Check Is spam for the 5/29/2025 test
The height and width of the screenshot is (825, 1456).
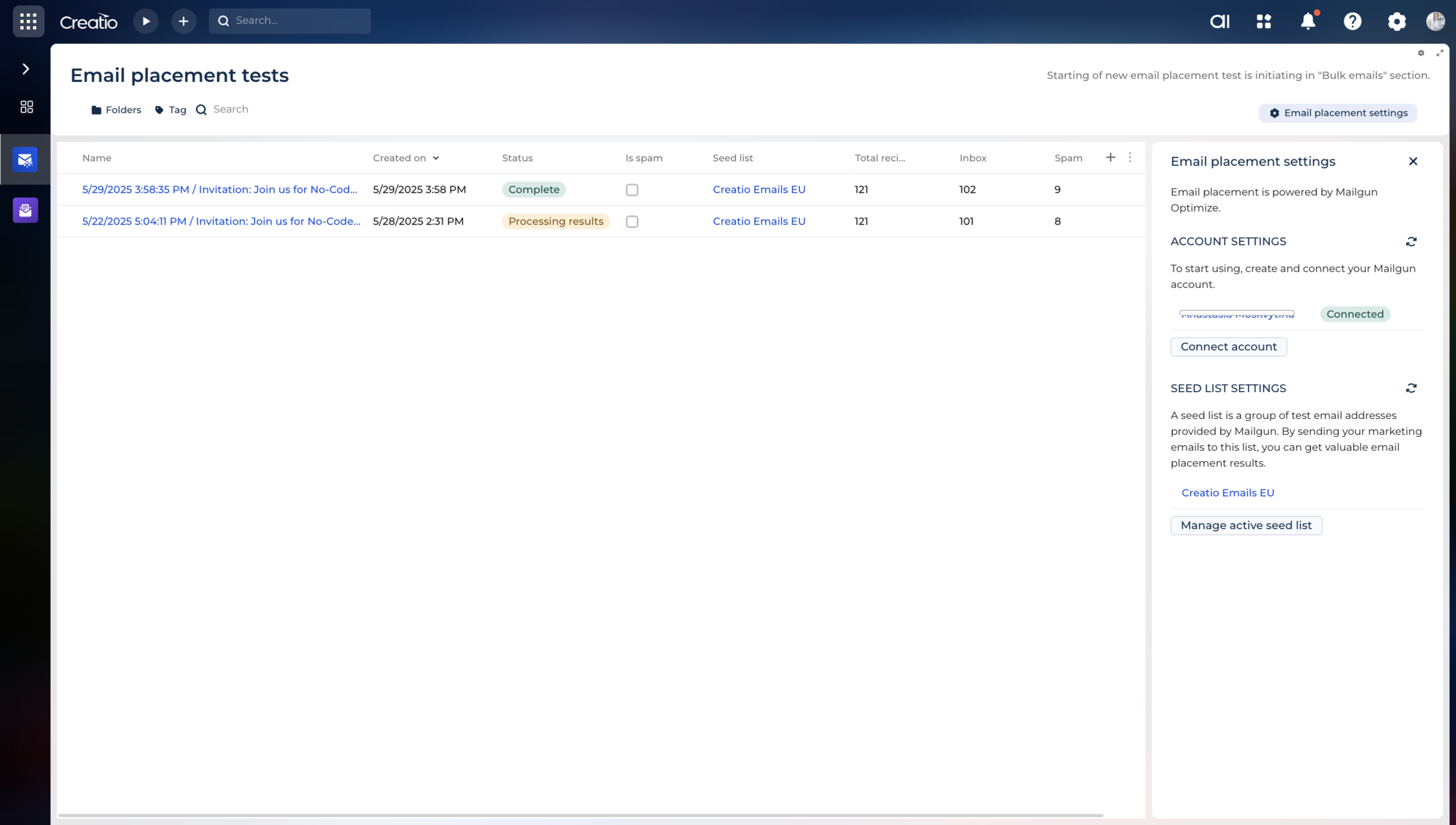pyautogui.click(x=632, y=190)
